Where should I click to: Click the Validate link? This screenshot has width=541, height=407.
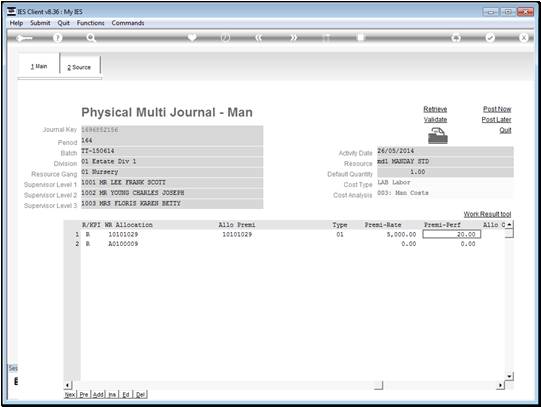tap(435, 120)
